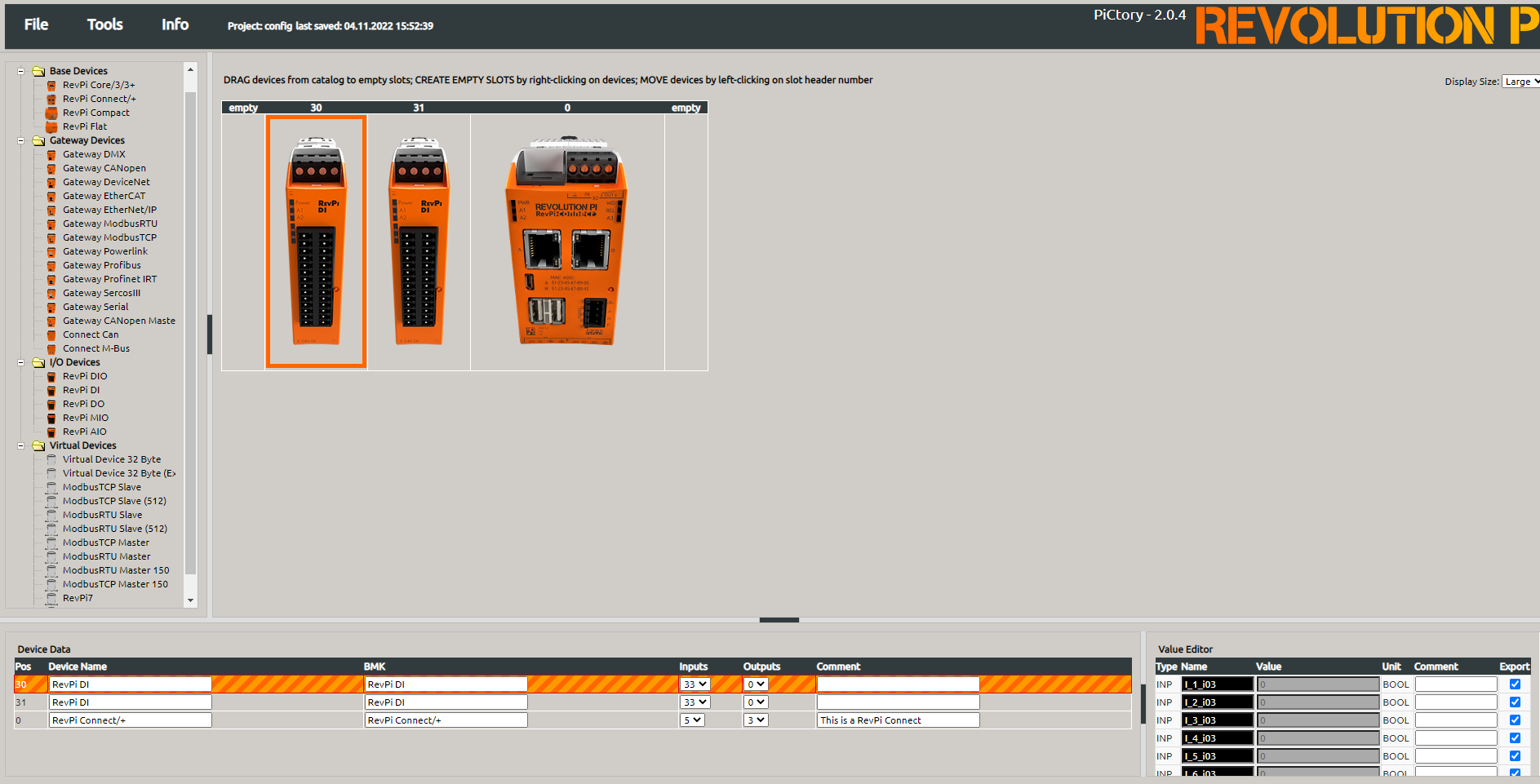
Task: Open the Tools menu
Action: (105, 24)
